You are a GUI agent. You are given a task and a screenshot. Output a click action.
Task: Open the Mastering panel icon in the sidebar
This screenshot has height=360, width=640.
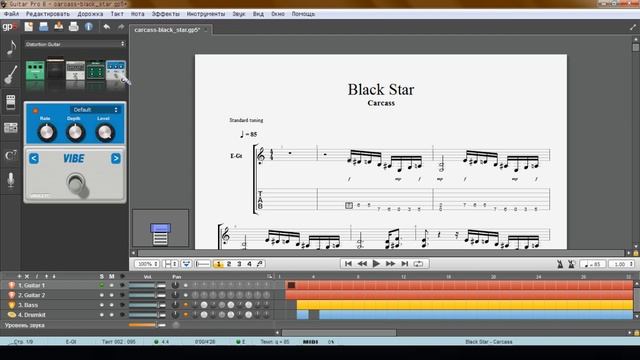click(x=11, y=128)
